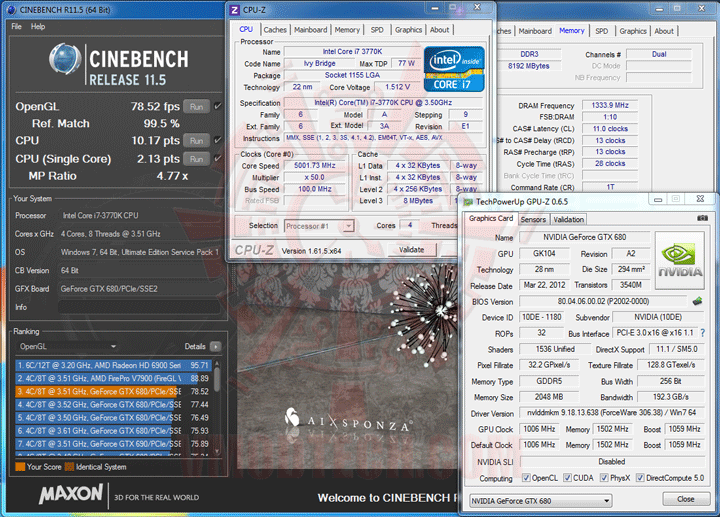Switch to About tab in front CPU-Z
Screen dimensions: 720x517
pyautogui.click(x=439, y=30)
